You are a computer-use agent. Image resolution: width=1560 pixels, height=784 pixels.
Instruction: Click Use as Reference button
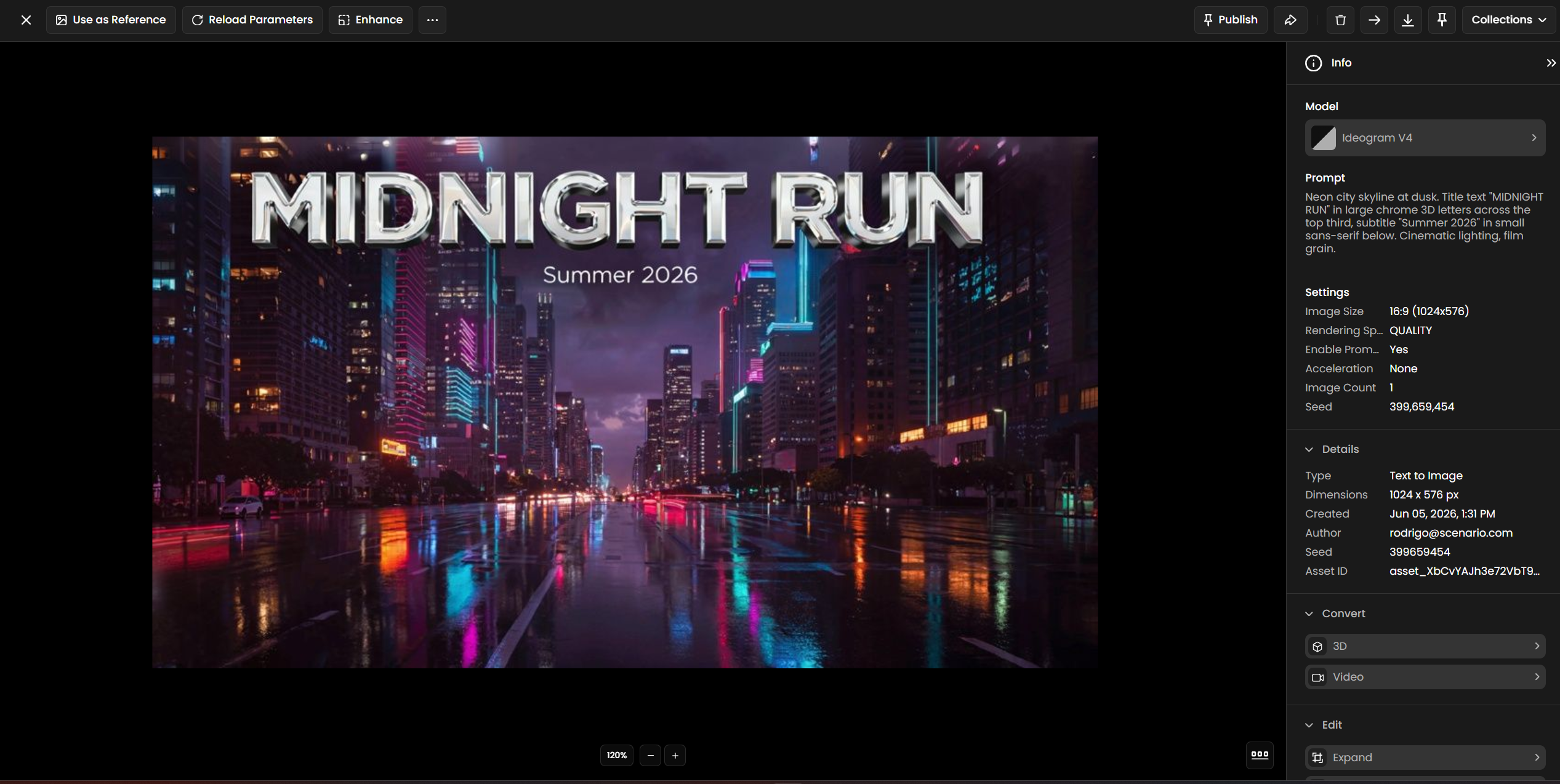[x=111, y=20]
